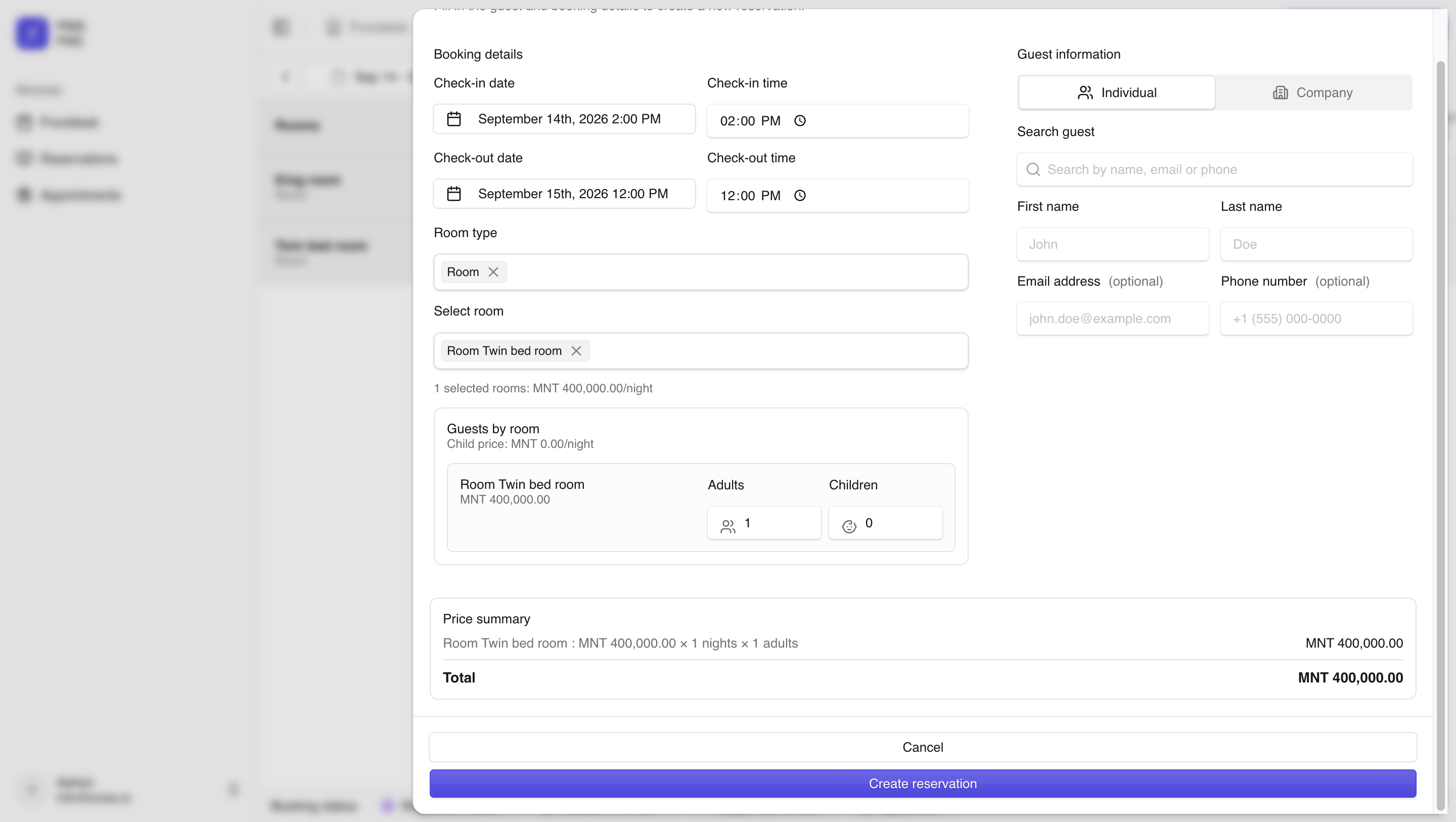
Task: Click the 'Guests by room' heading
Action: pyautogui.click(x=493, y=429)
